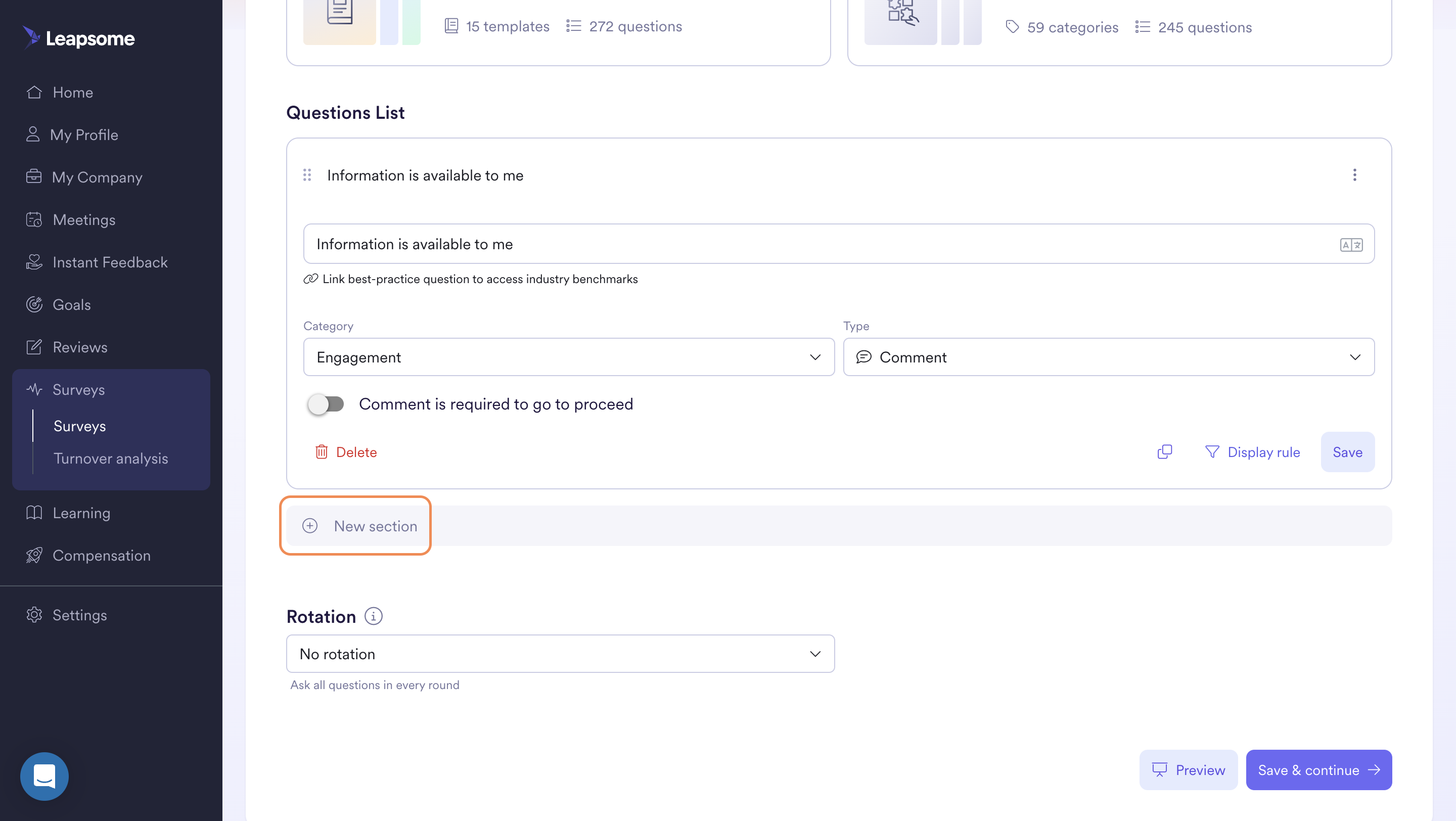Click the Home house icon

point(34,92)
